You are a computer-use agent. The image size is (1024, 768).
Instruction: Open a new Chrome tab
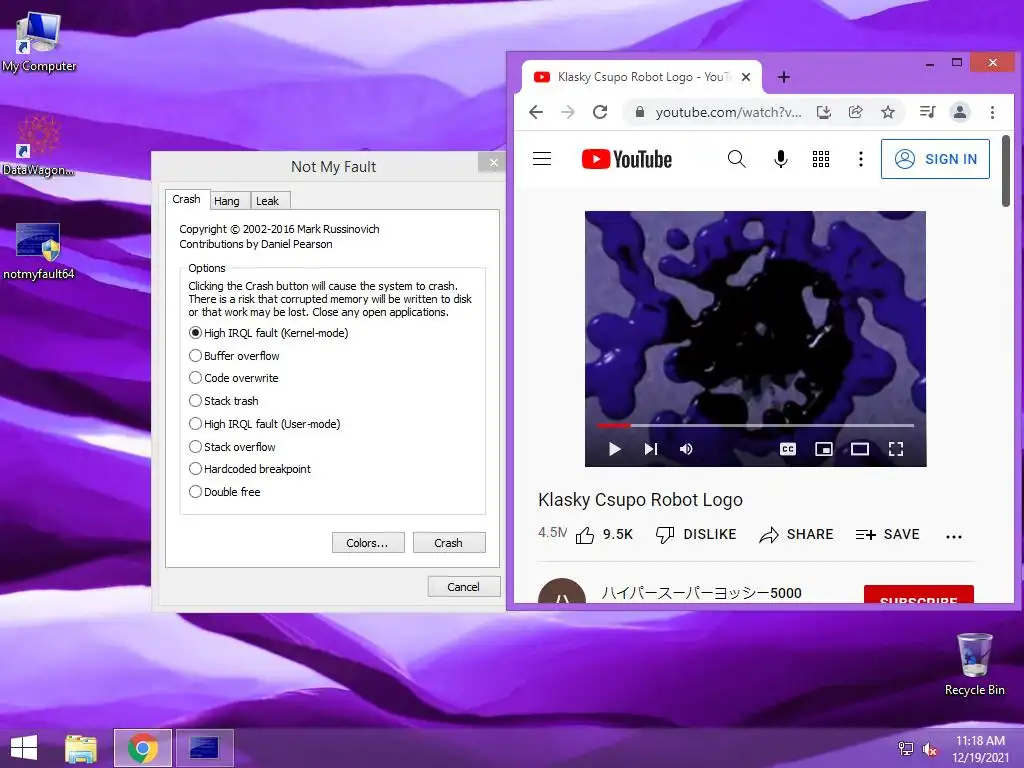784,77
